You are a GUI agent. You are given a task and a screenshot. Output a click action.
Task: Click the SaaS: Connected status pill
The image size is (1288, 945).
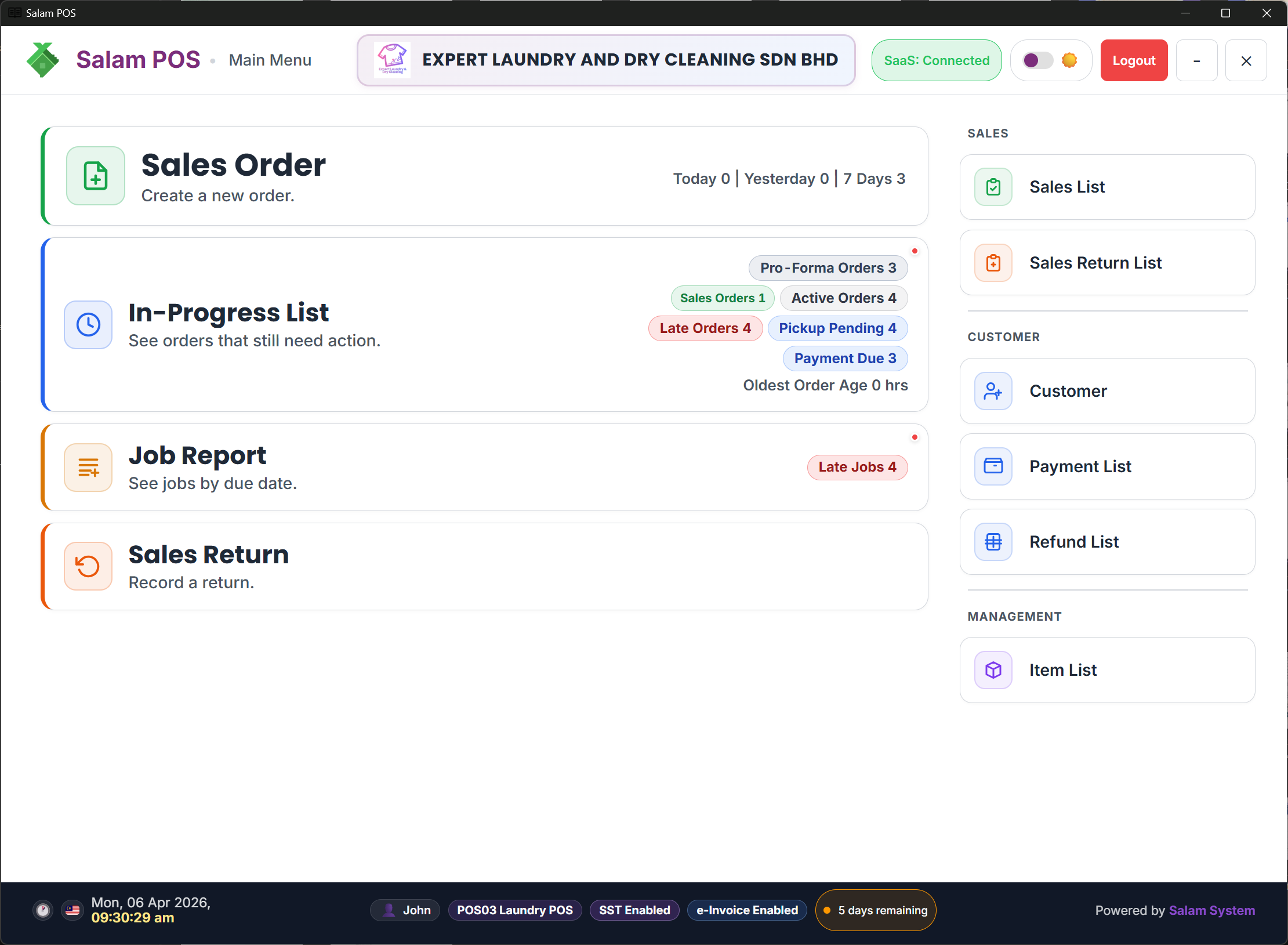pos(937,60)
